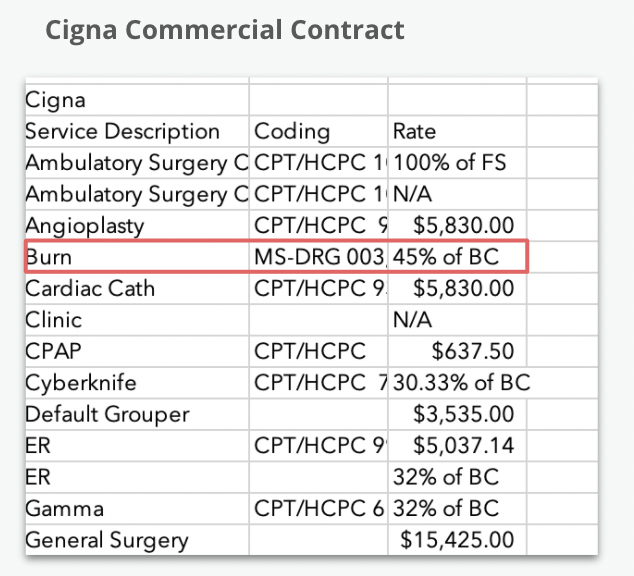This screenshot has width=634, height=576.
Task: Select the Cardiac Cath cell
Action: pos(90,289)
